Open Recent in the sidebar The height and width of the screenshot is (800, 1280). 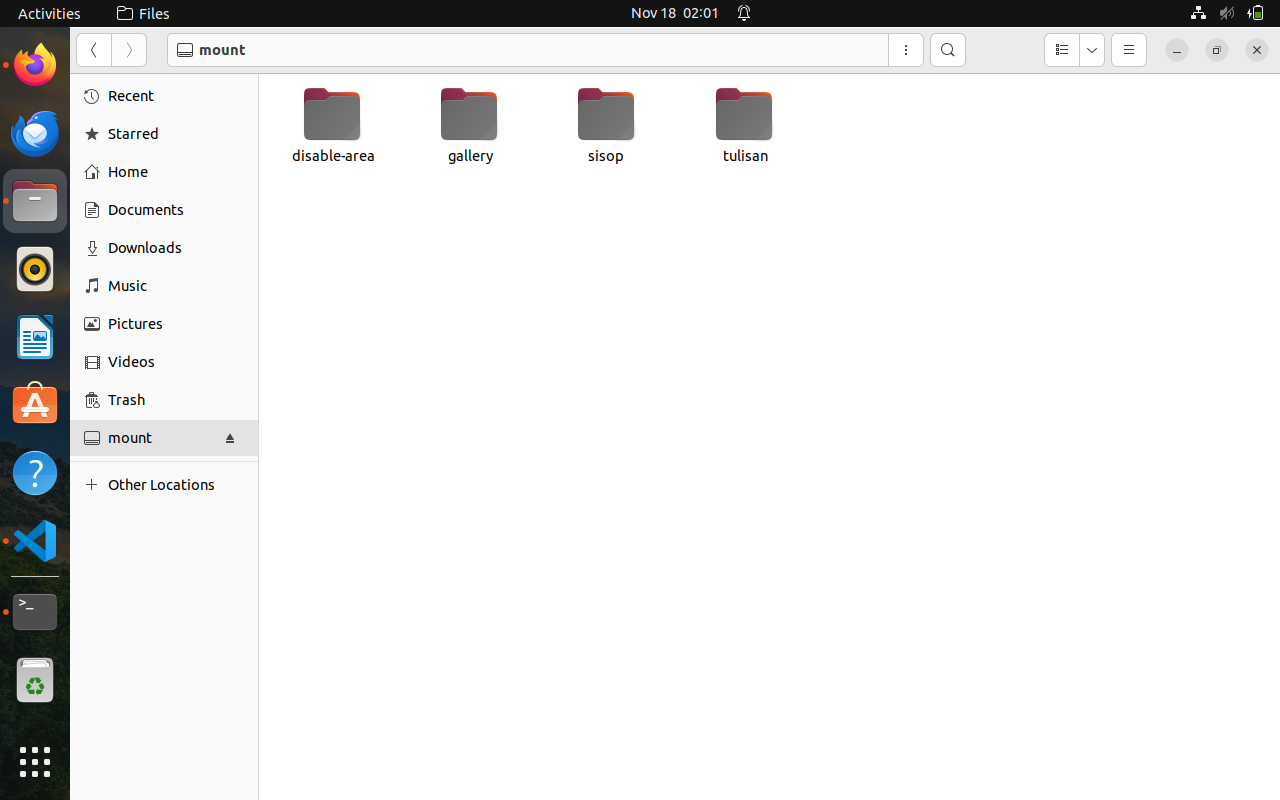point(164,96)
